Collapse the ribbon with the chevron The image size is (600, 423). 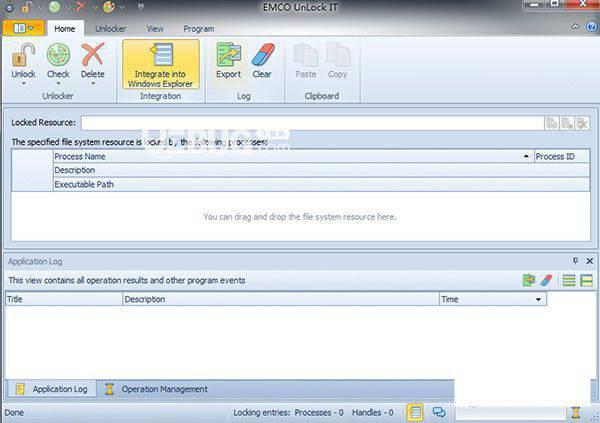pos(575,27)
